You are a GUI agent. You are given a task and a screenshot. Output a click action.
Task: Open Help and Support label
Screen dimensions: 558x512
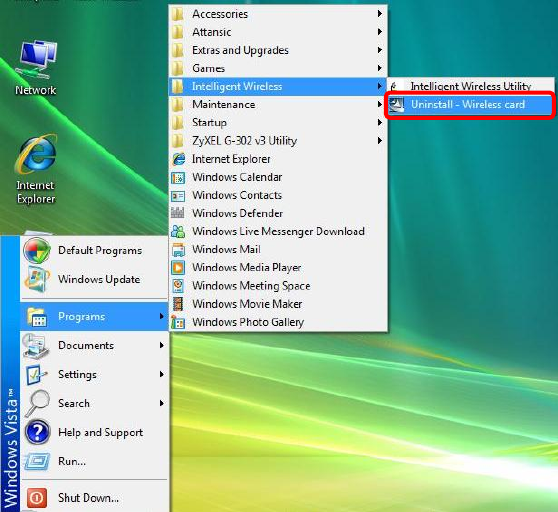click(100, 433)
